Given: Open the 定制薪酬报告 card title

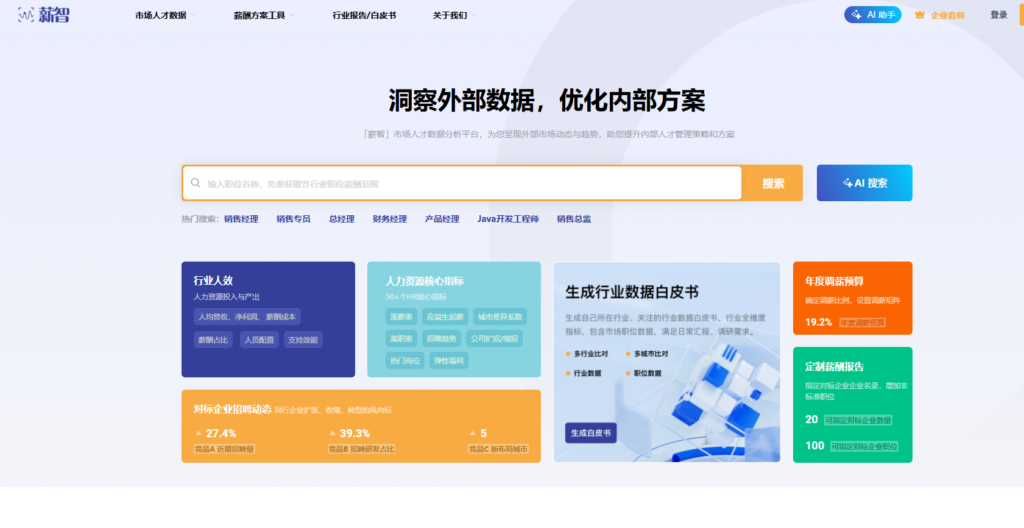Looking at the screenshot, I should 834,367.
